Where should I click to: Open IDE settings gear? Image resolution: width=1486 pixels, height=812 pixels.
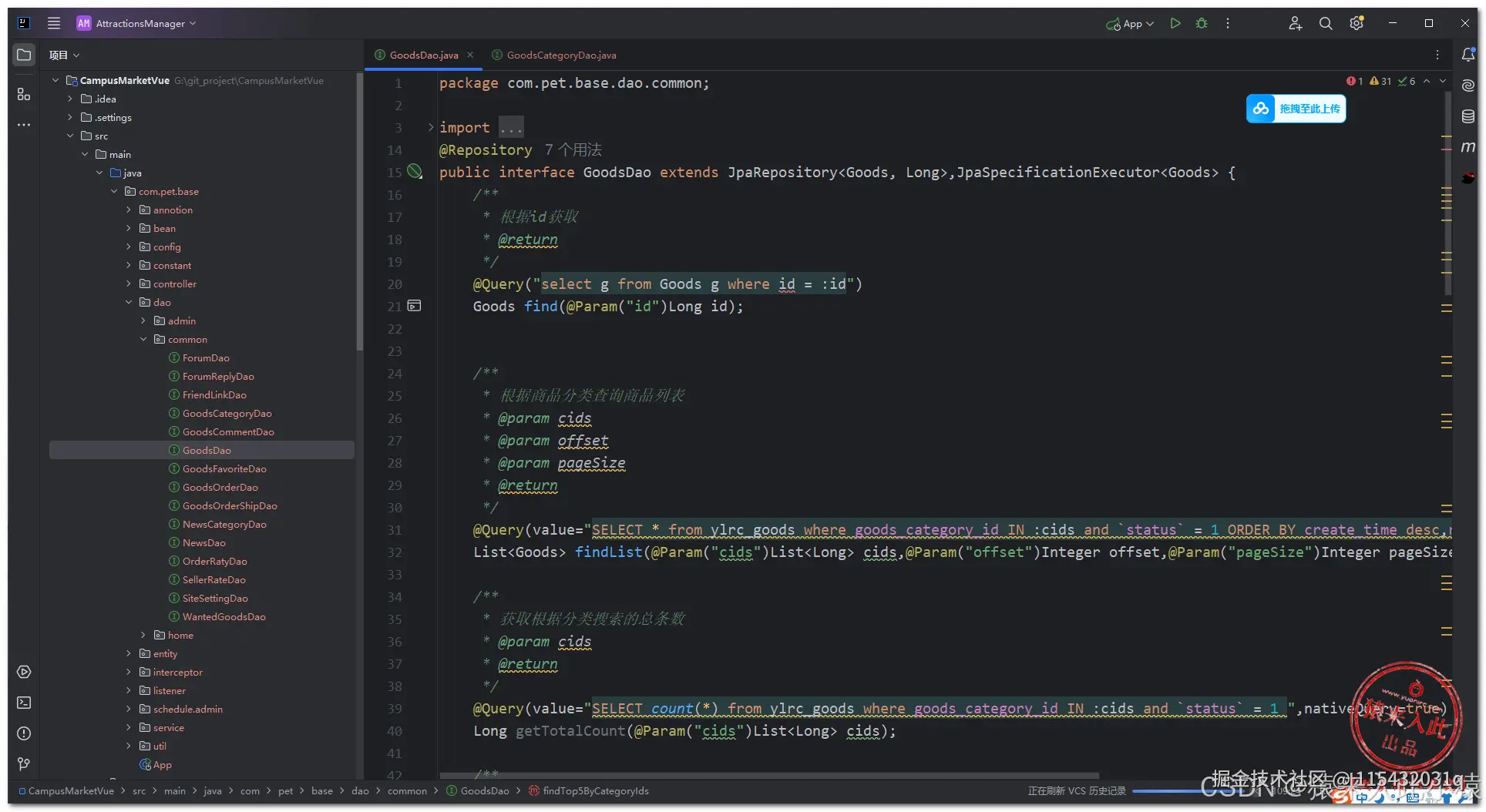[x=1357, y=23]
